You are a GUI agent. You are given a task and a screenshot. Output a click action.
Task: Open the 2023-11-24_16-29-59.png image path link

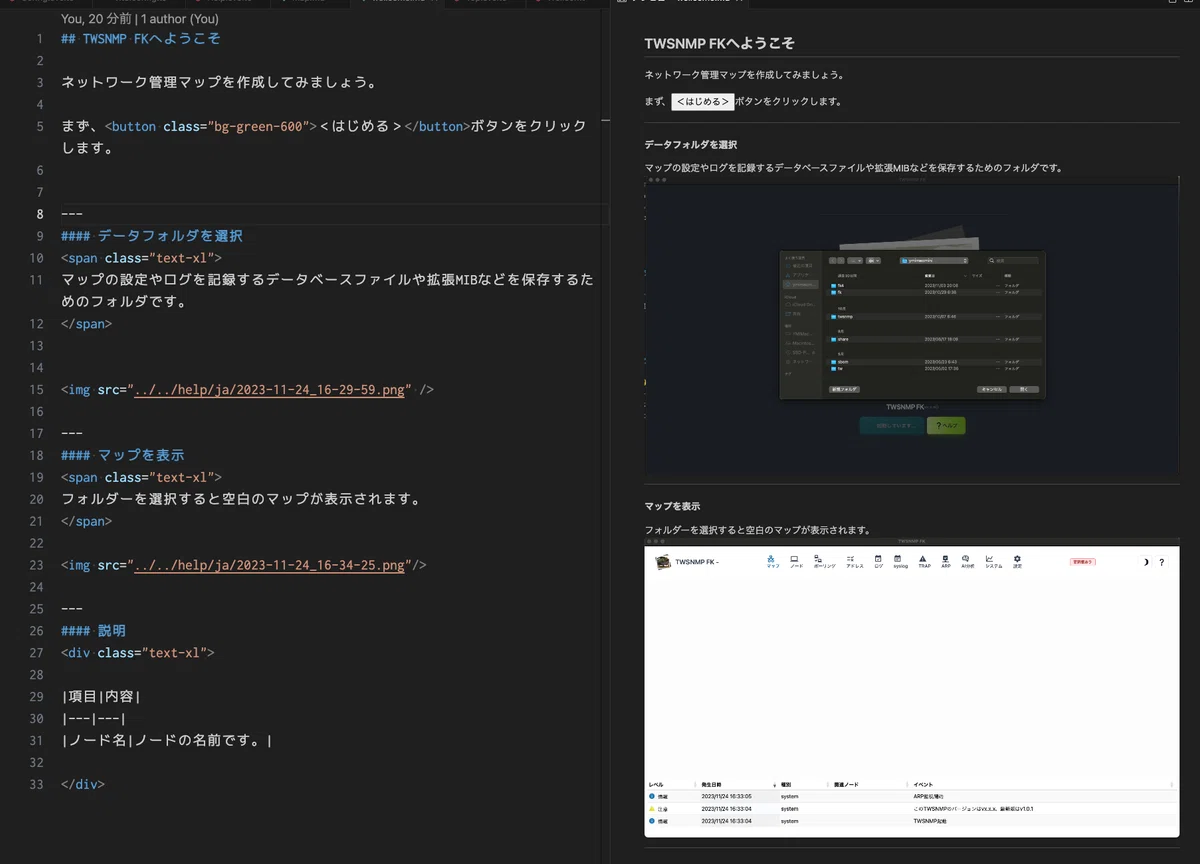[x=271, y=390]
